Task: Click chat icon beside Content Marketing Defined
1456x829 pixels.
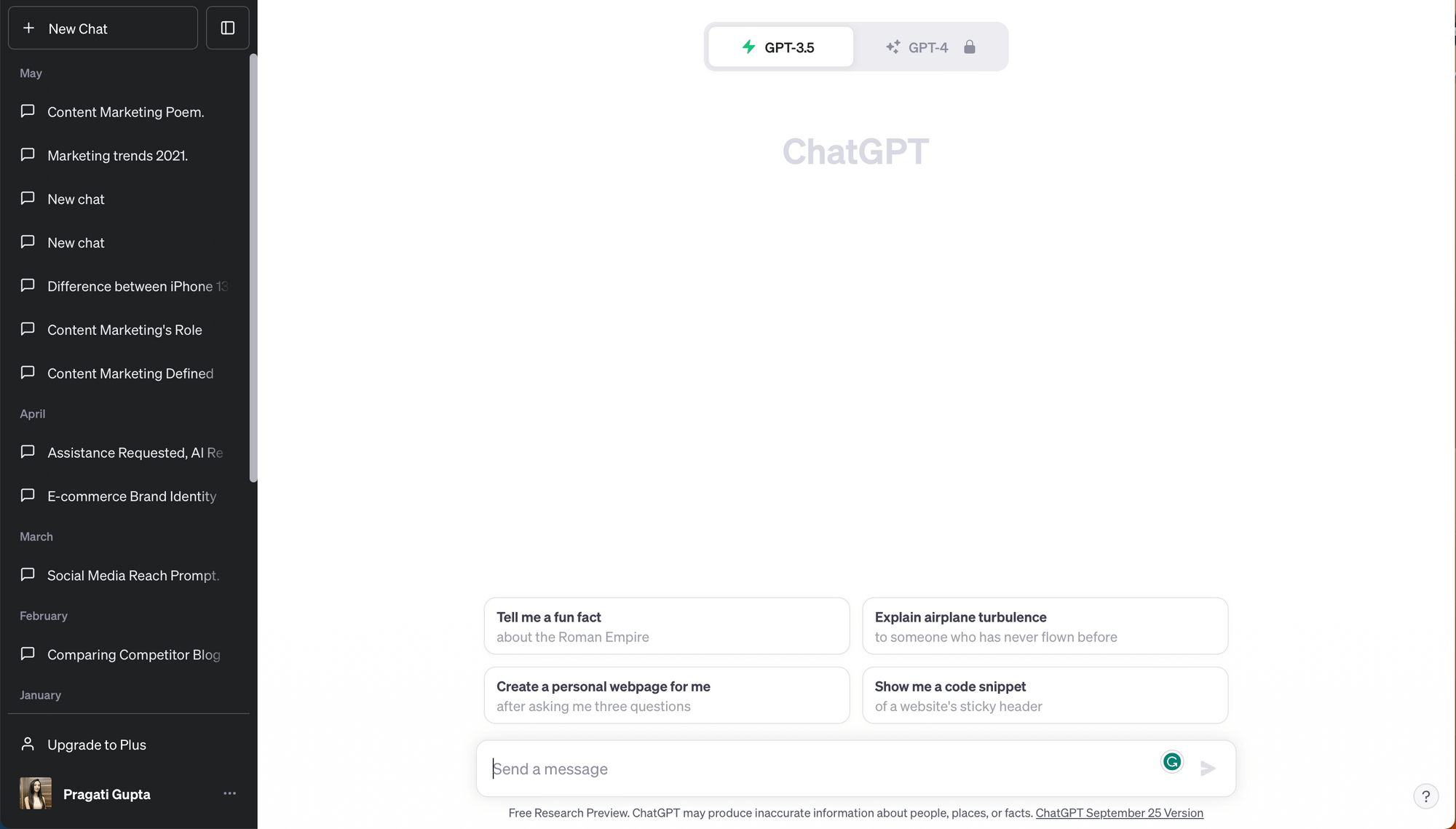Action: (x=28, y=373)
